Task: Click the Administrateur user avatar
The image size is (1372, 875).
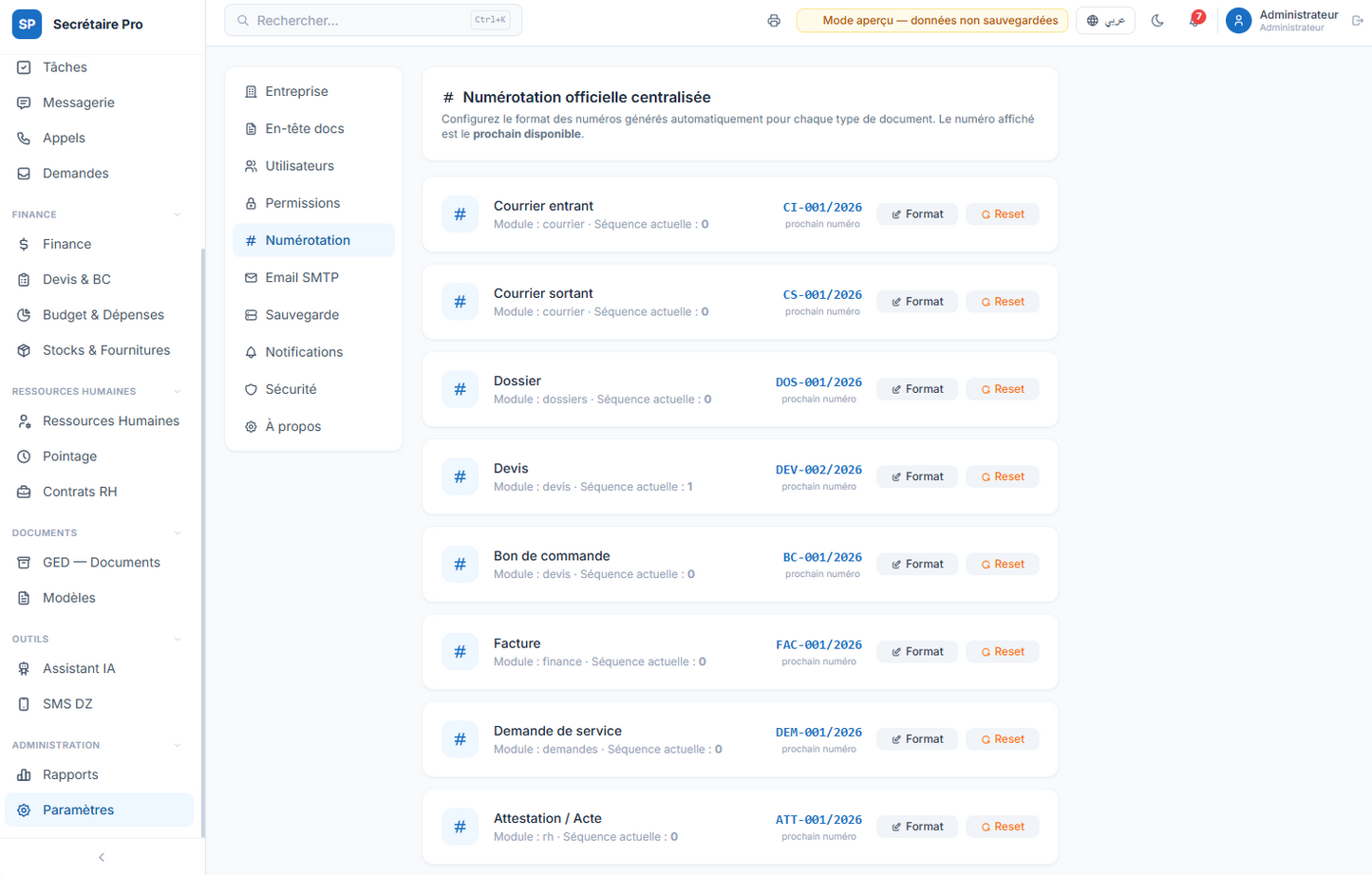Action: tap(1238, 21)
